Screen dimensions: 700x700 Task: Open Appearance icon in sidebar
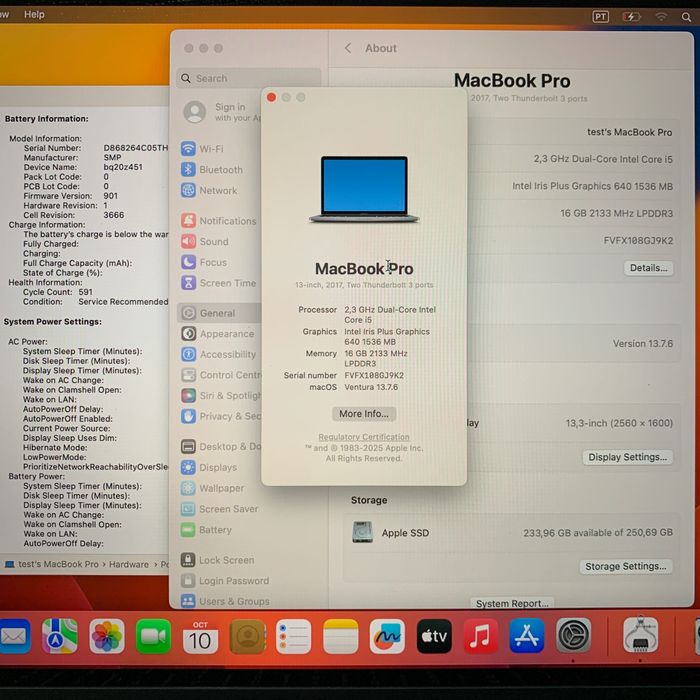tap(188, 333)
